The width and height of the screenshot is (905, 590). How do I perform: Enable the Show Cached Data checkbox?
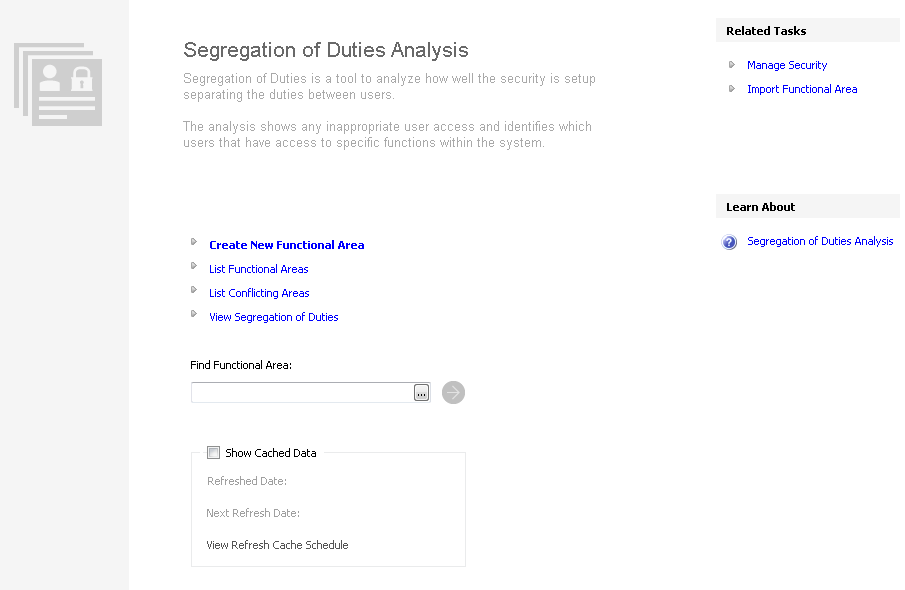click(213, 453)
